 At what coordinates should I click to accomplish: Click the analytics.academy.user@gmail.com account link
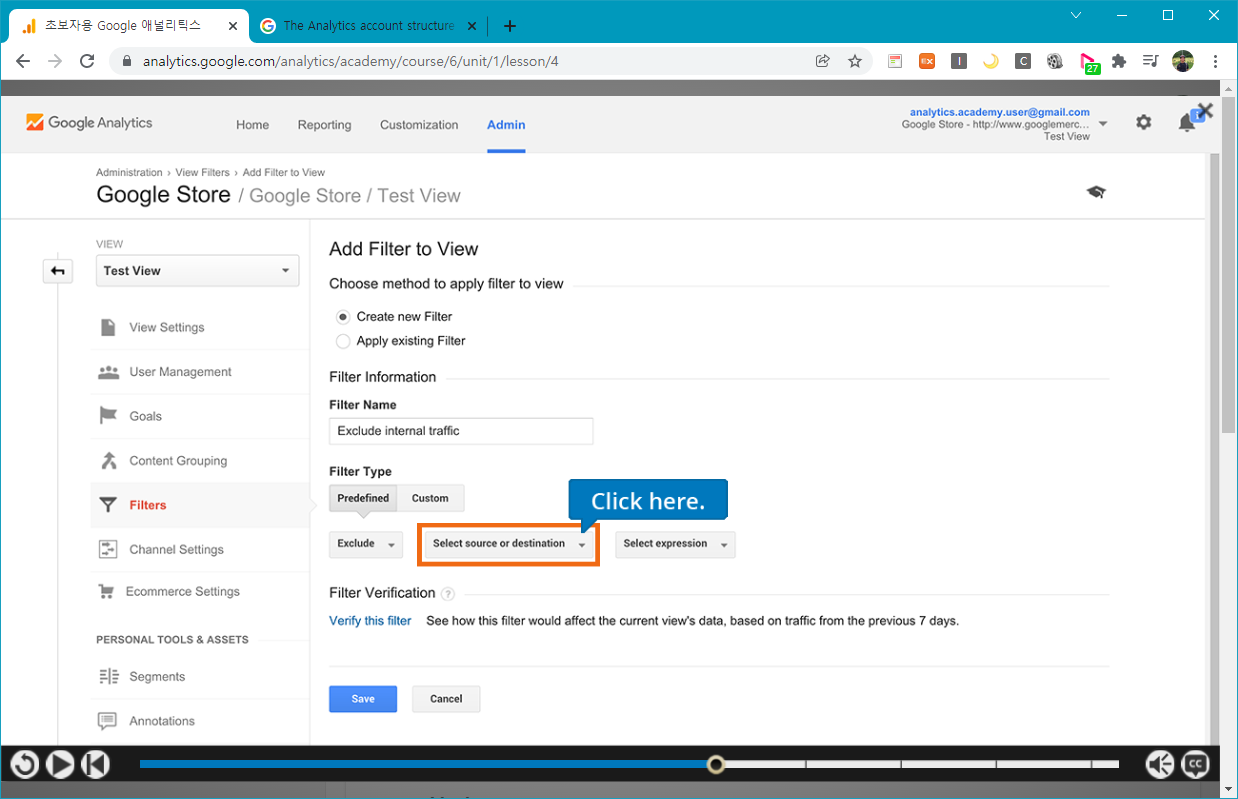pos(1000,112)
